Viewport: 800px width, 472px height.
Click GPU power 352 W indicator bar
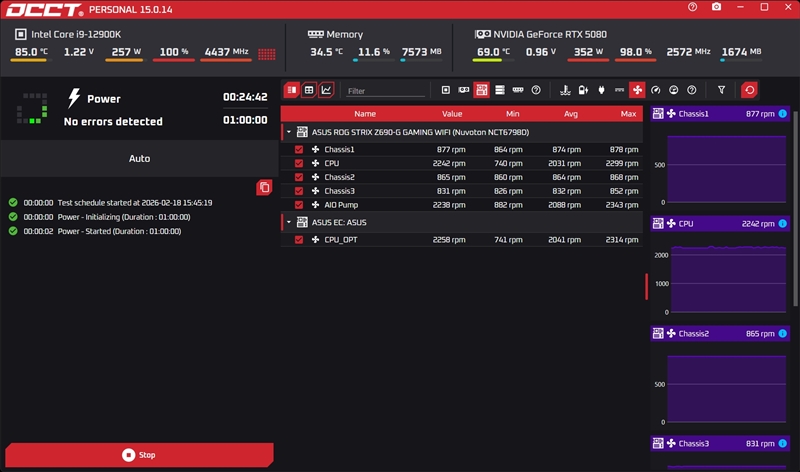588,60
